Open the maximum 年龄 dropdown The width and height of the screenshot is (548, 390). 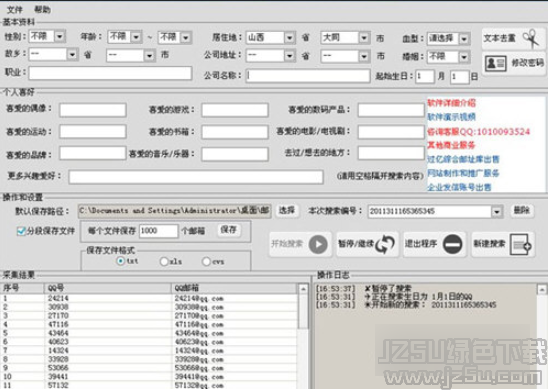[x=186, y=37]
